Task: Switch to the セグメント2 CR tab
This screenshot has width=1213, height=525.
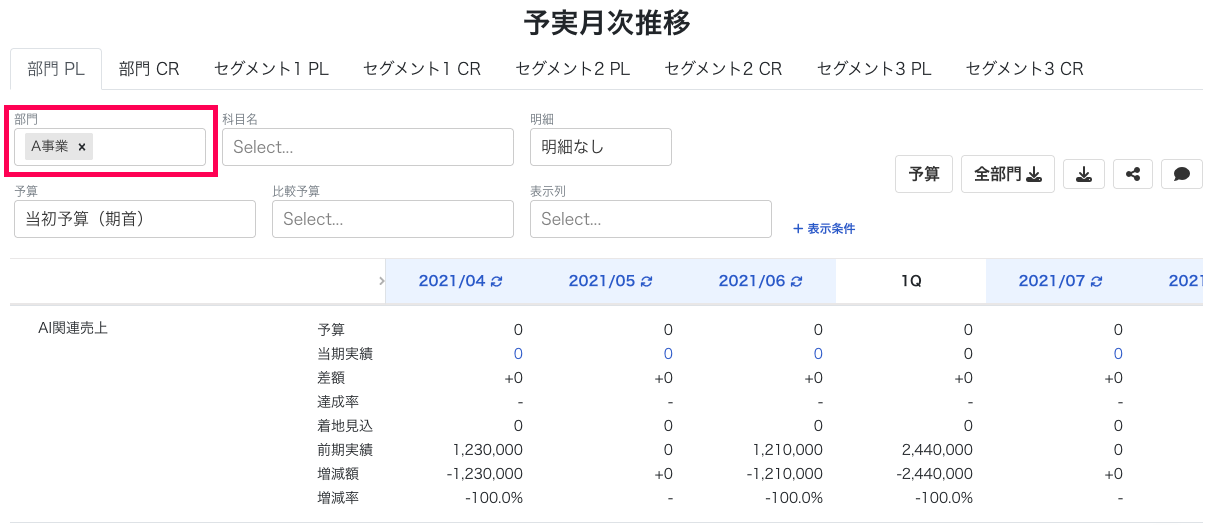Action: [723, 69]
